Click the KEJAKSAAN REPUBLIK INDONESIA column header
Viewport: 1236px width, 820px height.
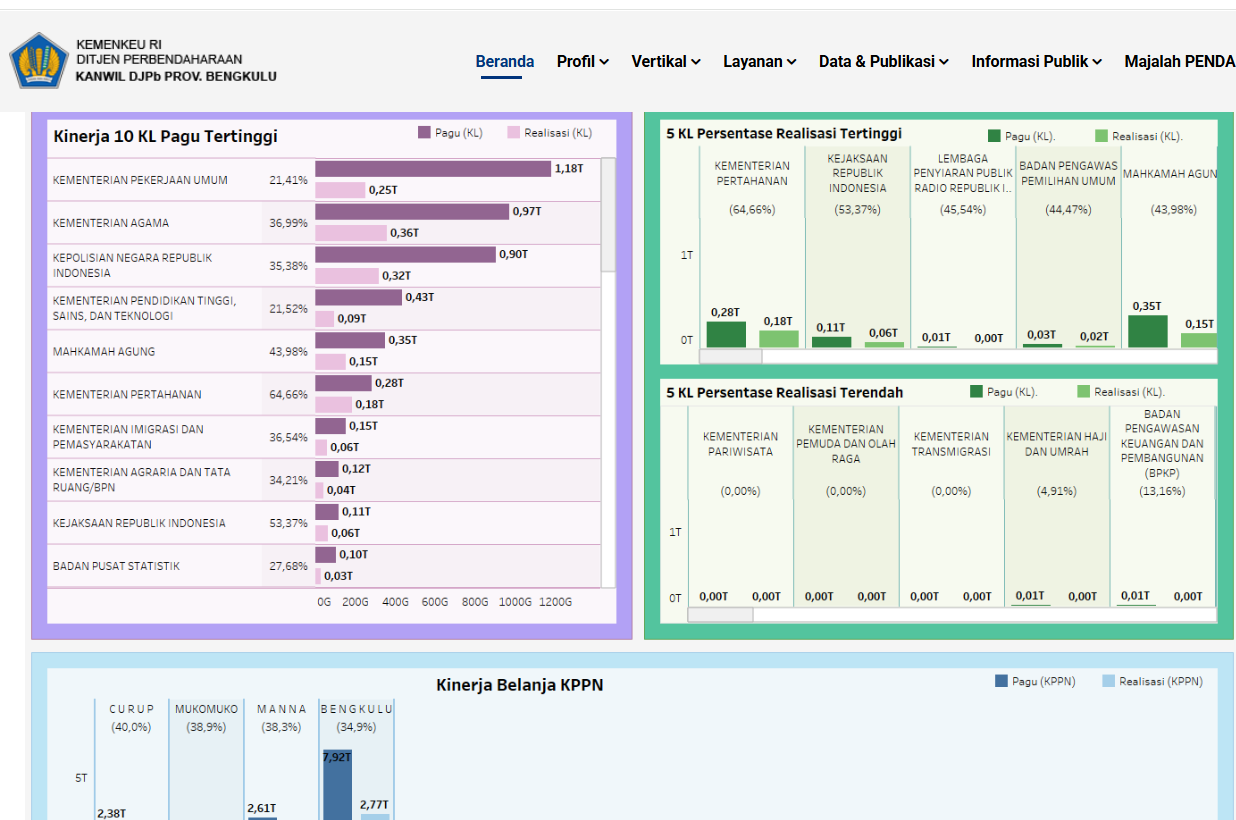857,173
